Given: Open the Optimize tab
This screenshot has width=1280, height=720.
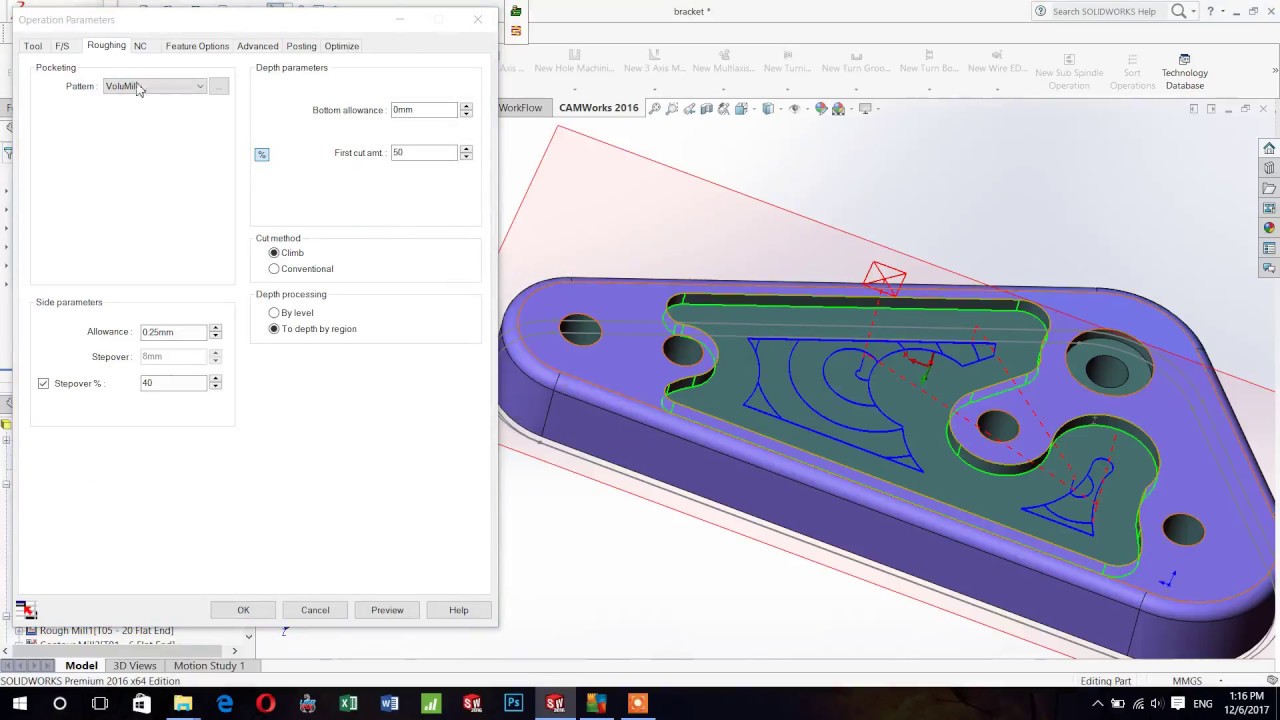Looking at the screenshot, I should point(341,46).
